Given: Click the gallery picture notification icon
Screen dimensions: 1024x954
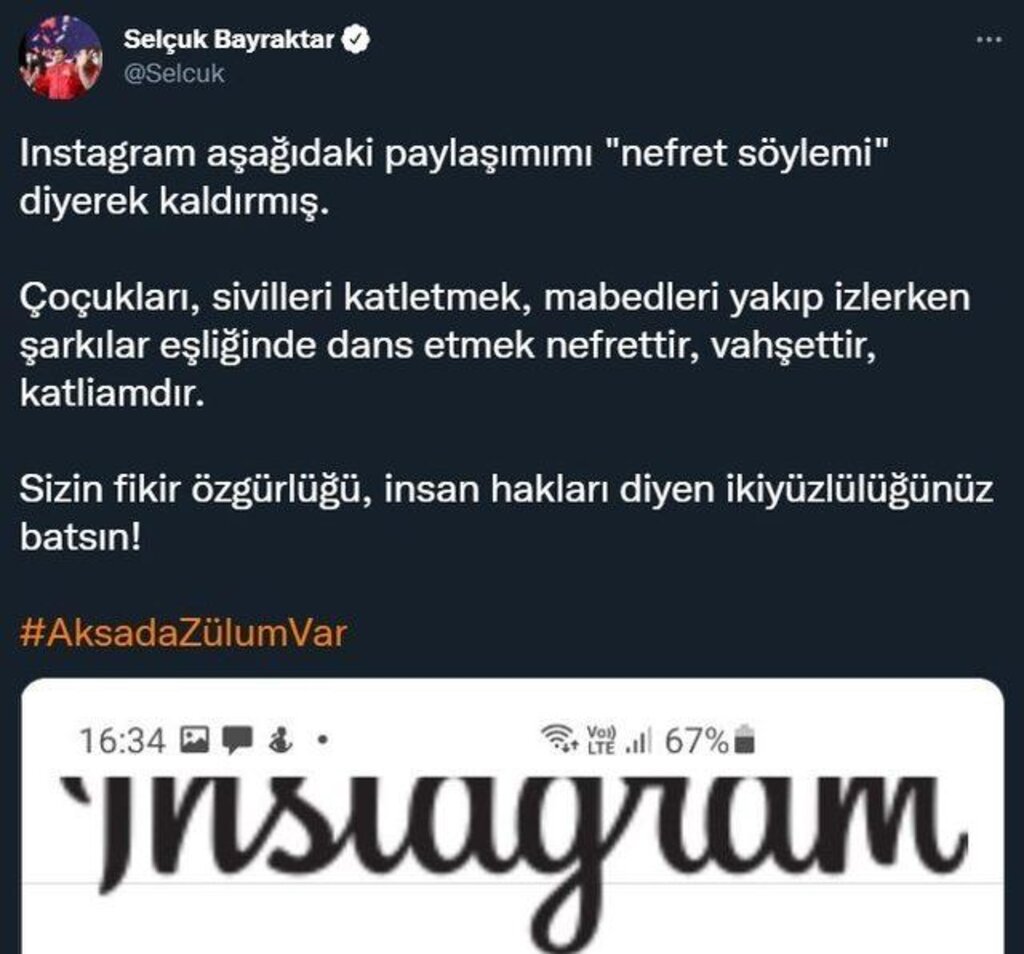Looking at the screenshot, I should coord(195,740).
